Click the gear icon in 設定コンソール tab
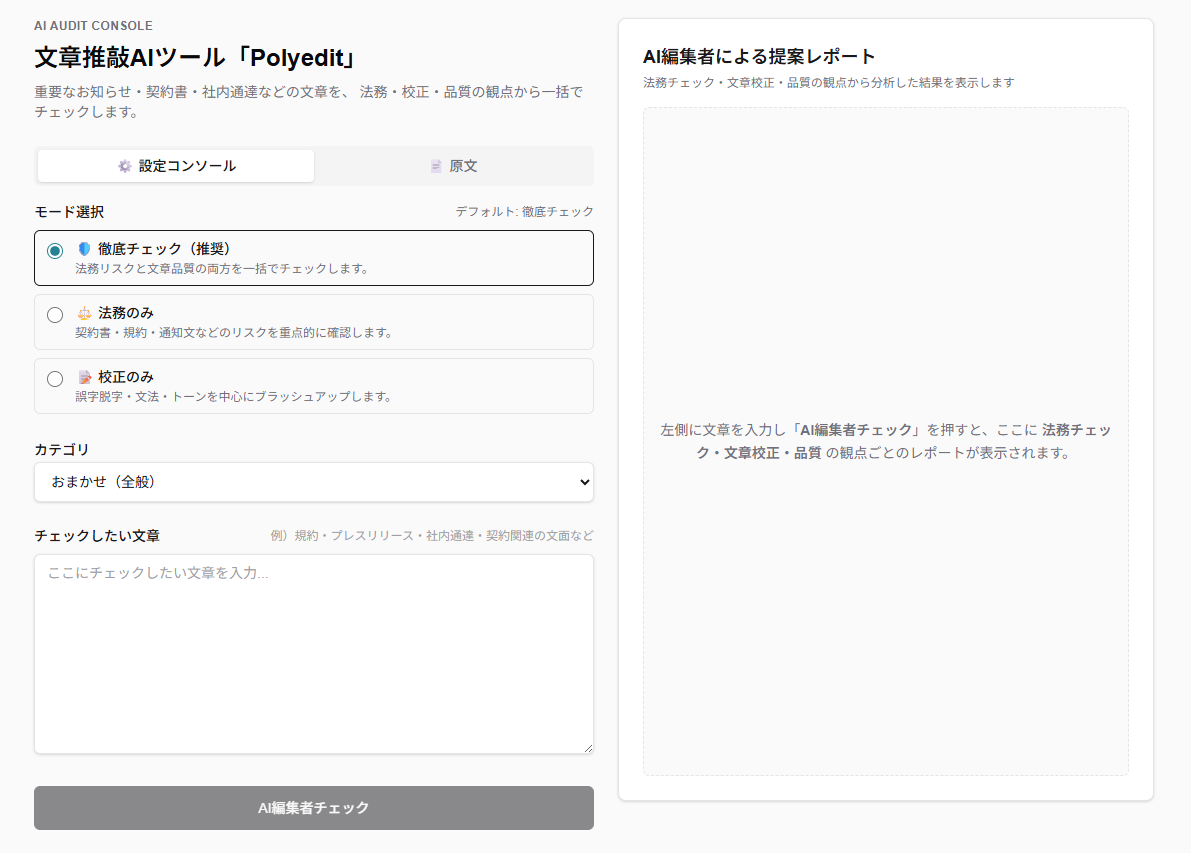Image resolution: width=1191 pixels, height=853 pixels. pos(125,166)
